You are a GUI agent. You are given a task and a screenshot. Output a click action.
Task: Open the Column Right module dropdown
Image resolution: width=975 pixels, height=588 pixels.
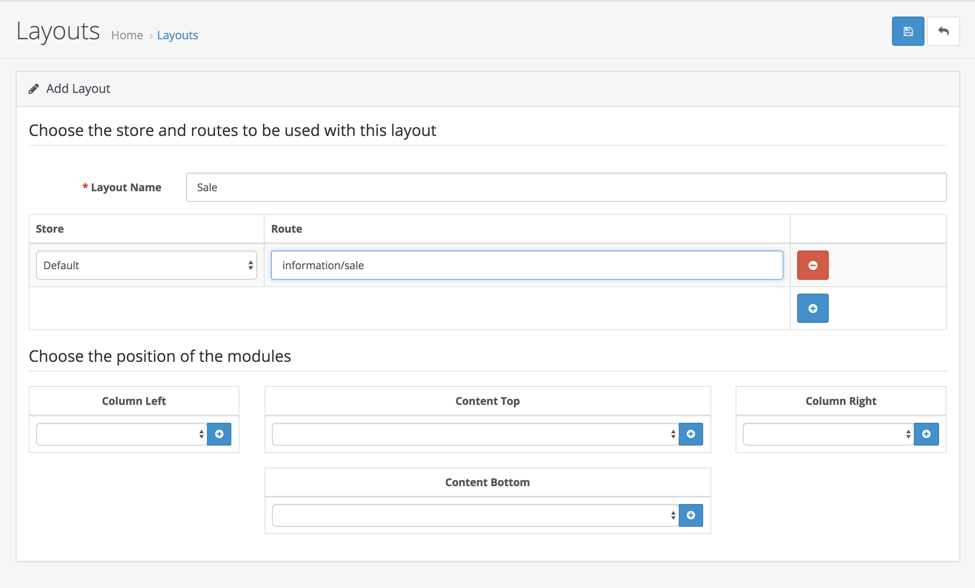pyautogui.click(x=827, y=434)
